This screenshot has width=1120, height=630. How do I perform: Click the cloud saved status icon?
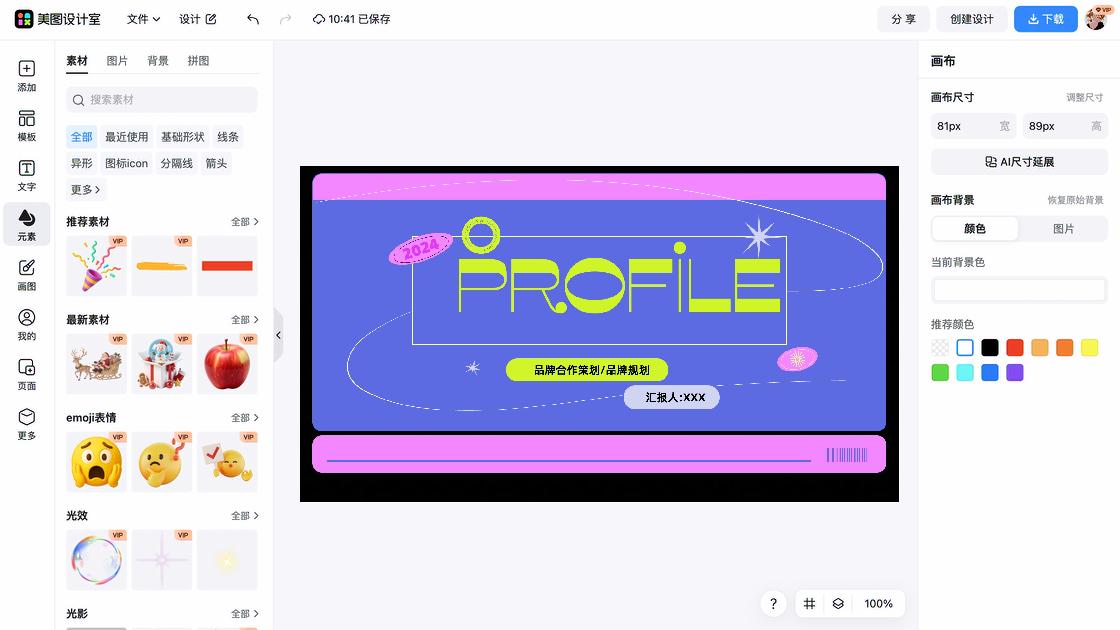click(x=319, y=19)
